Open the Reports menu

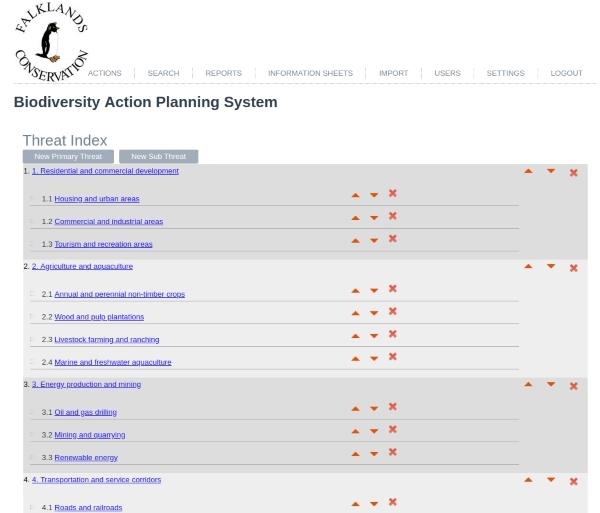tap(223, 73)
